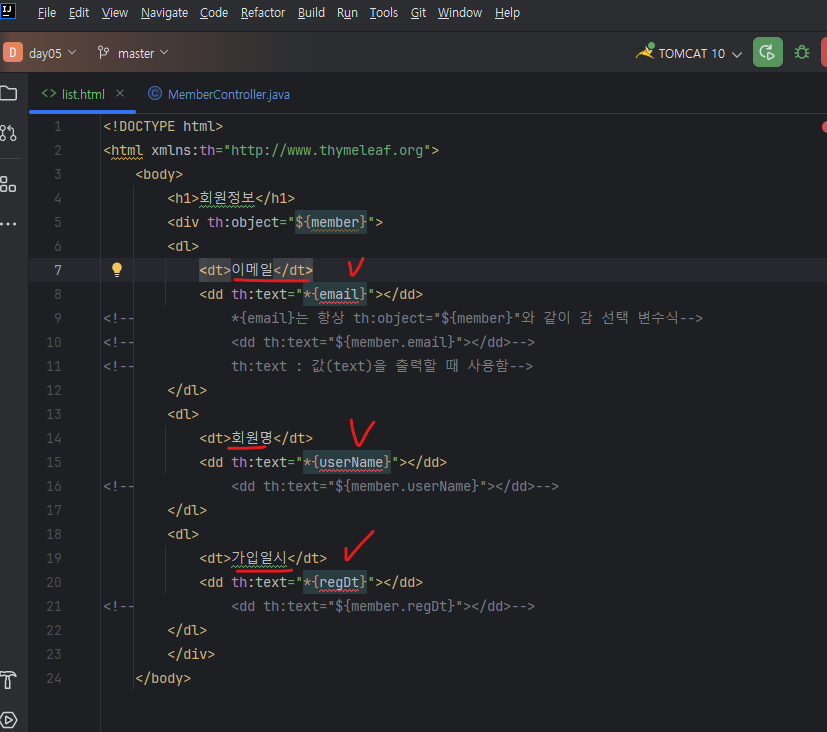Open the Refactor menu
827x732 pixels.
click(x=263, y=13)
